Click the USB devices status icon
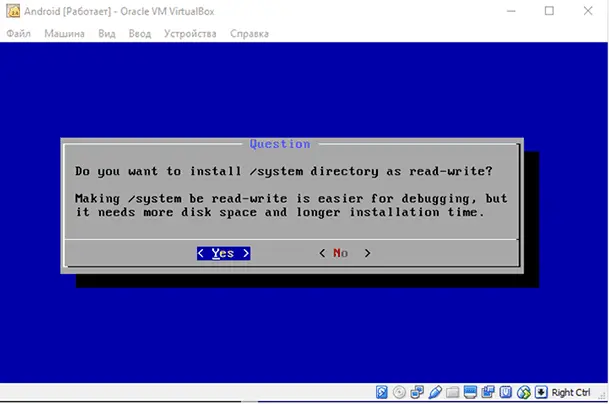Image resolution: width=610 pixels, height=404 pixels. 435,392
